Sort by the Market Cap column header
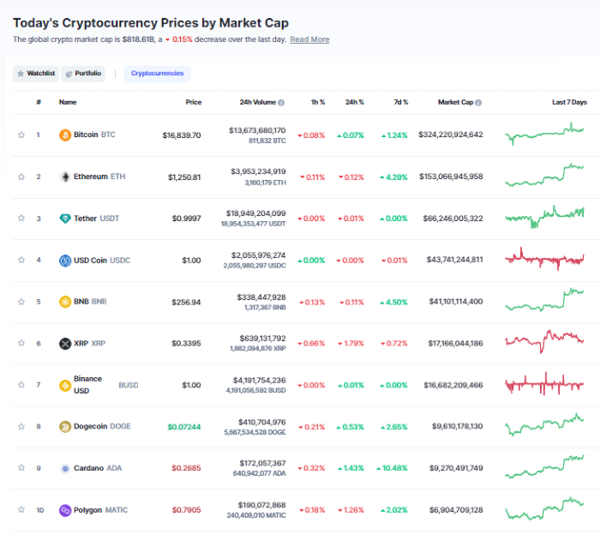The image size is (600, 534). (455, 102)
